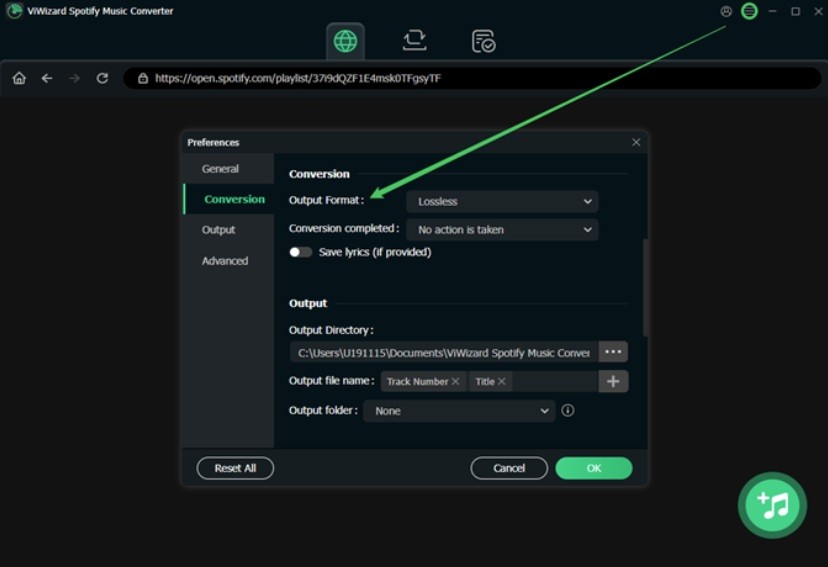The width and height of the screenshot is (828, 567).
Task: Add a file name tag with plus
Action: [613, 381]
